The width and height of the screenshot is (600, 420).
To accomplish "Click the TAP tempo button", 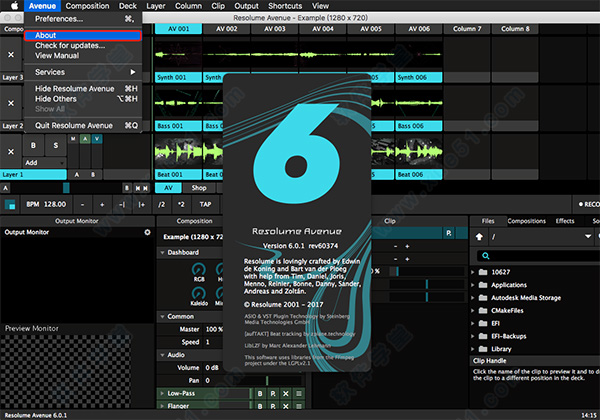I will [205, 205].
